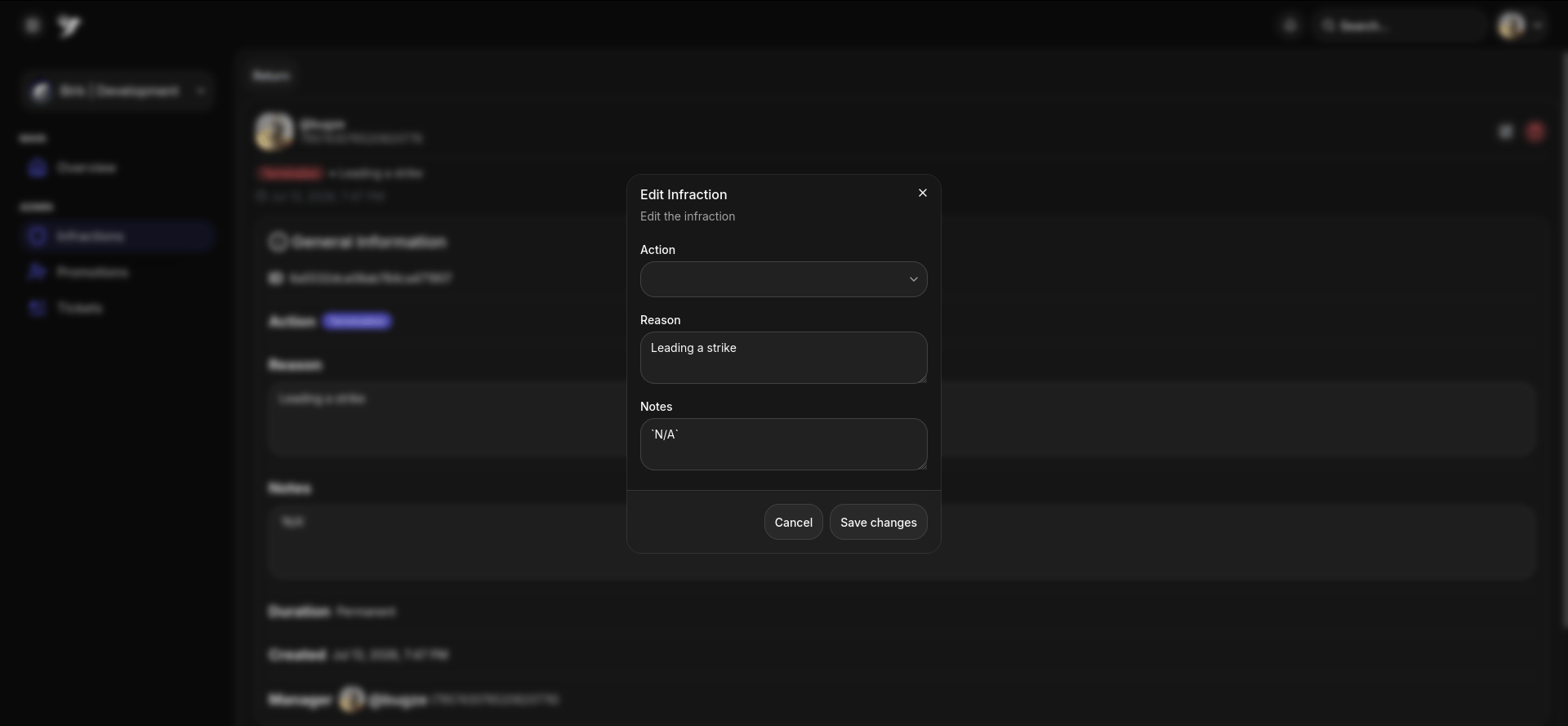1568x726 pixels.
Task: Click the bird logo in the top bar
Action: [x=69, y=26]
